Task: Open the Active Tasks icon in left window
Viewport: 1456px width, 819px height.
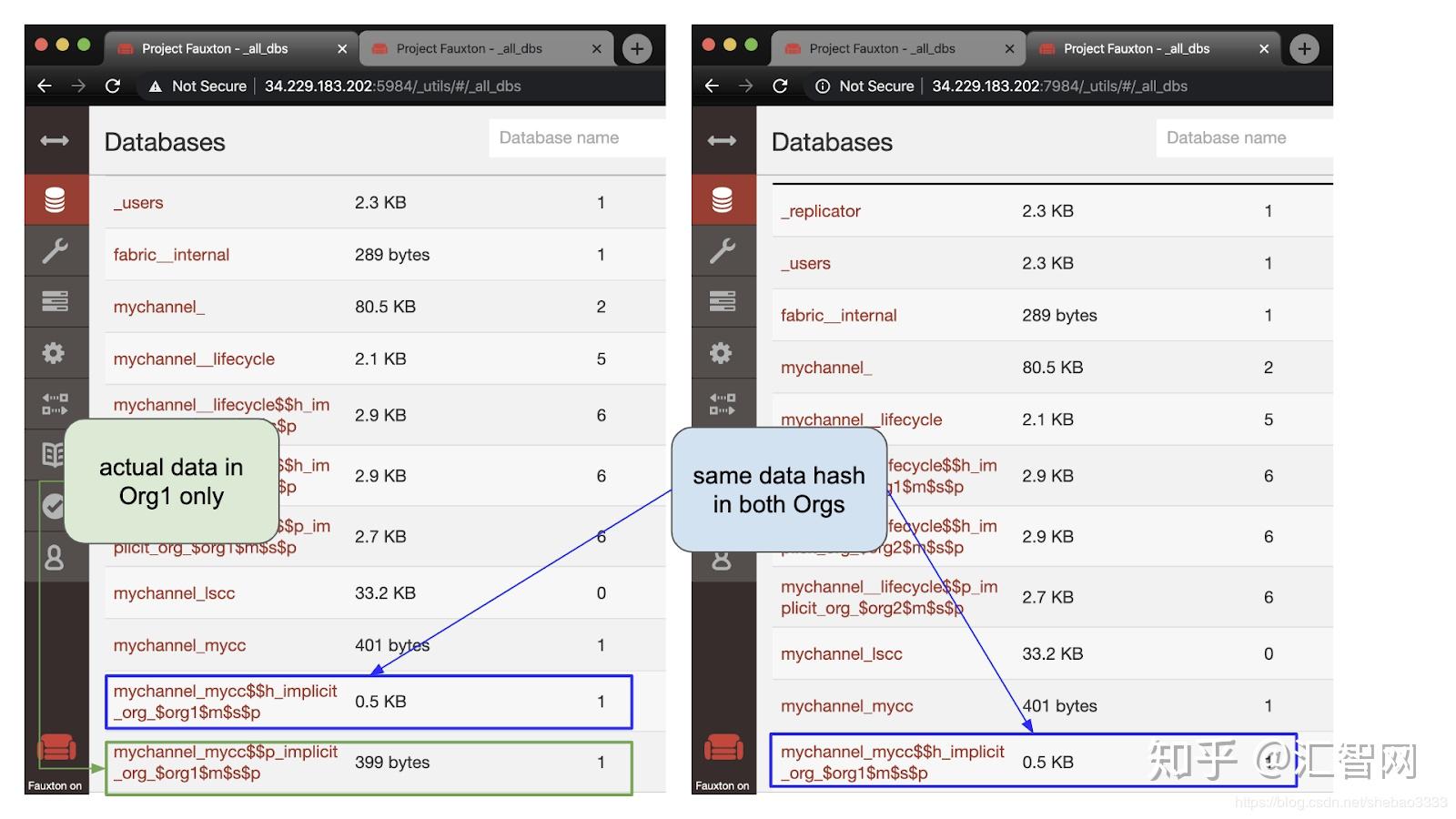Action: click(x=55, y=301)
